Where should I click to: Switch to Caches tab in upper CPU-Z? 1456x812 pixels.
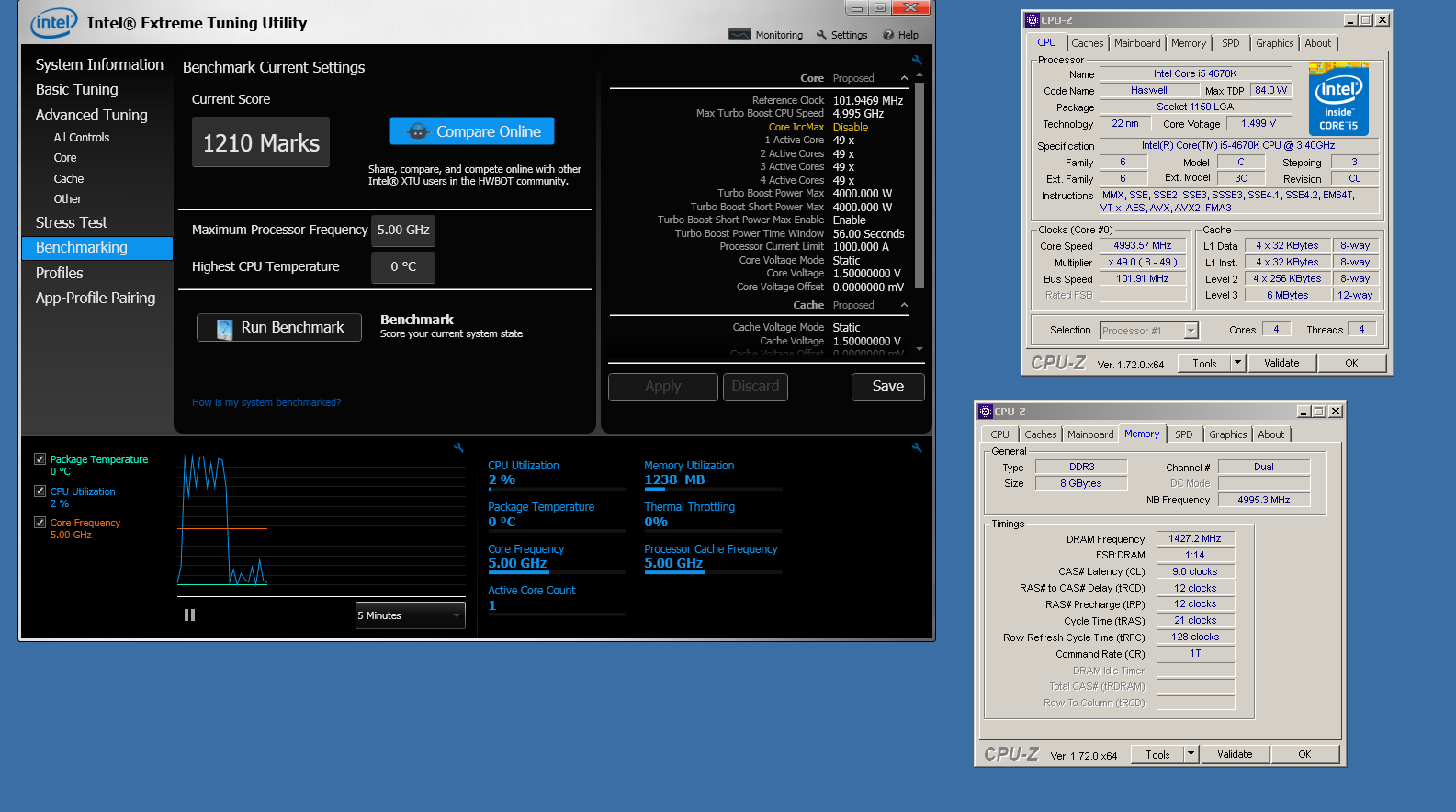[x=1088, y=43]
